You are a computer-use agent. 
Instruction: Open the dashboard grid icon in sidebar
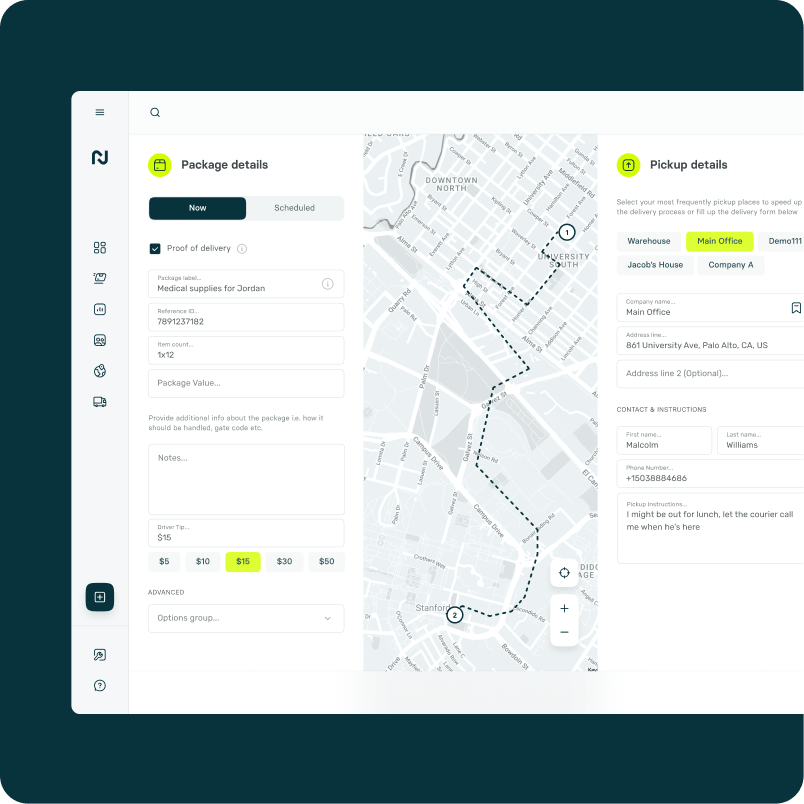click(x=100, y=248)
